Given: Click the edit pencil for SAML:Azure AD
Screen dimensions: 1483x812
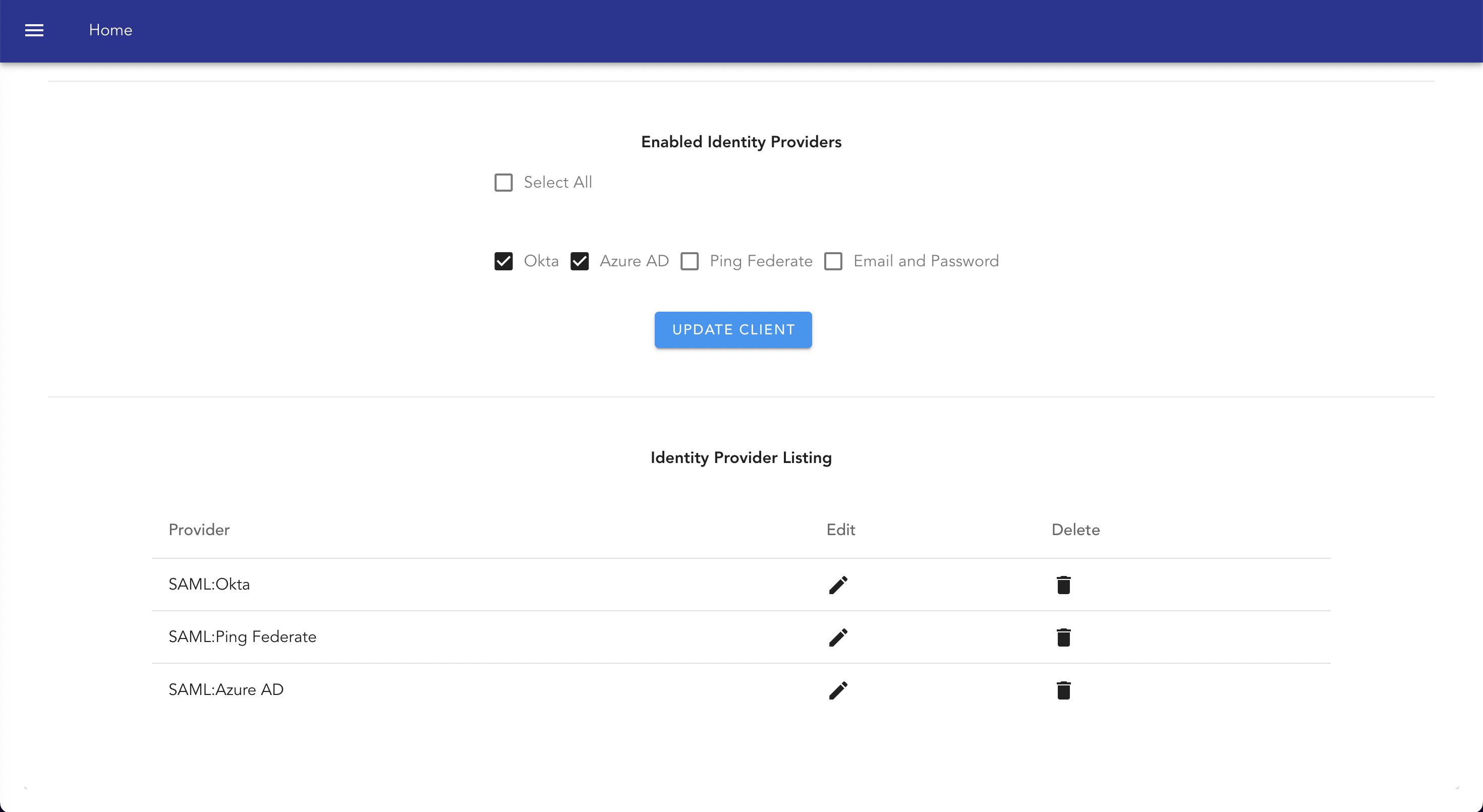Looking at the screenshot, I should point(838,690).
